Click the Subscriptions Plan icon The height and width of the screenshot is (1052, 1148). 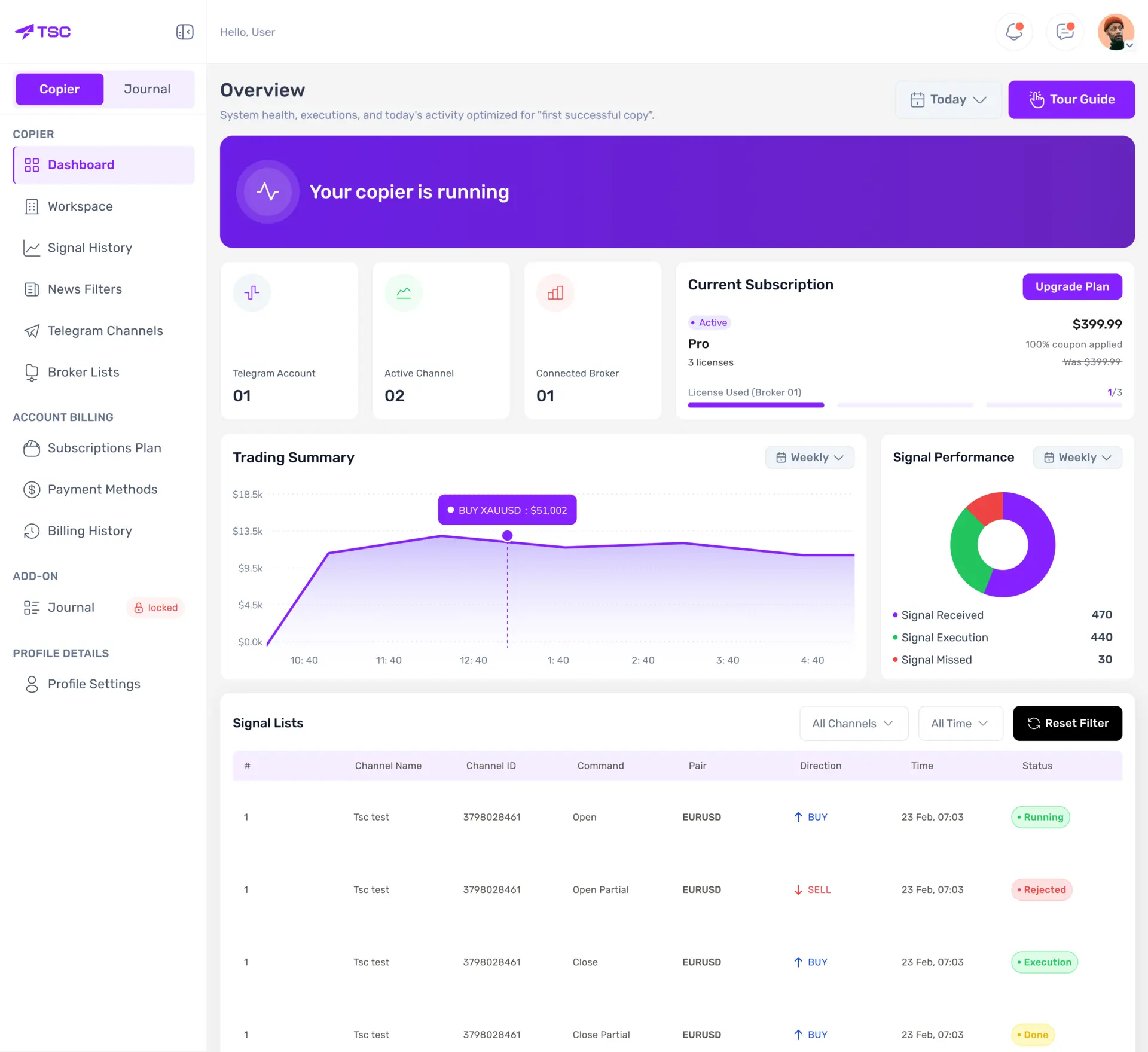[x=32, y=448]
